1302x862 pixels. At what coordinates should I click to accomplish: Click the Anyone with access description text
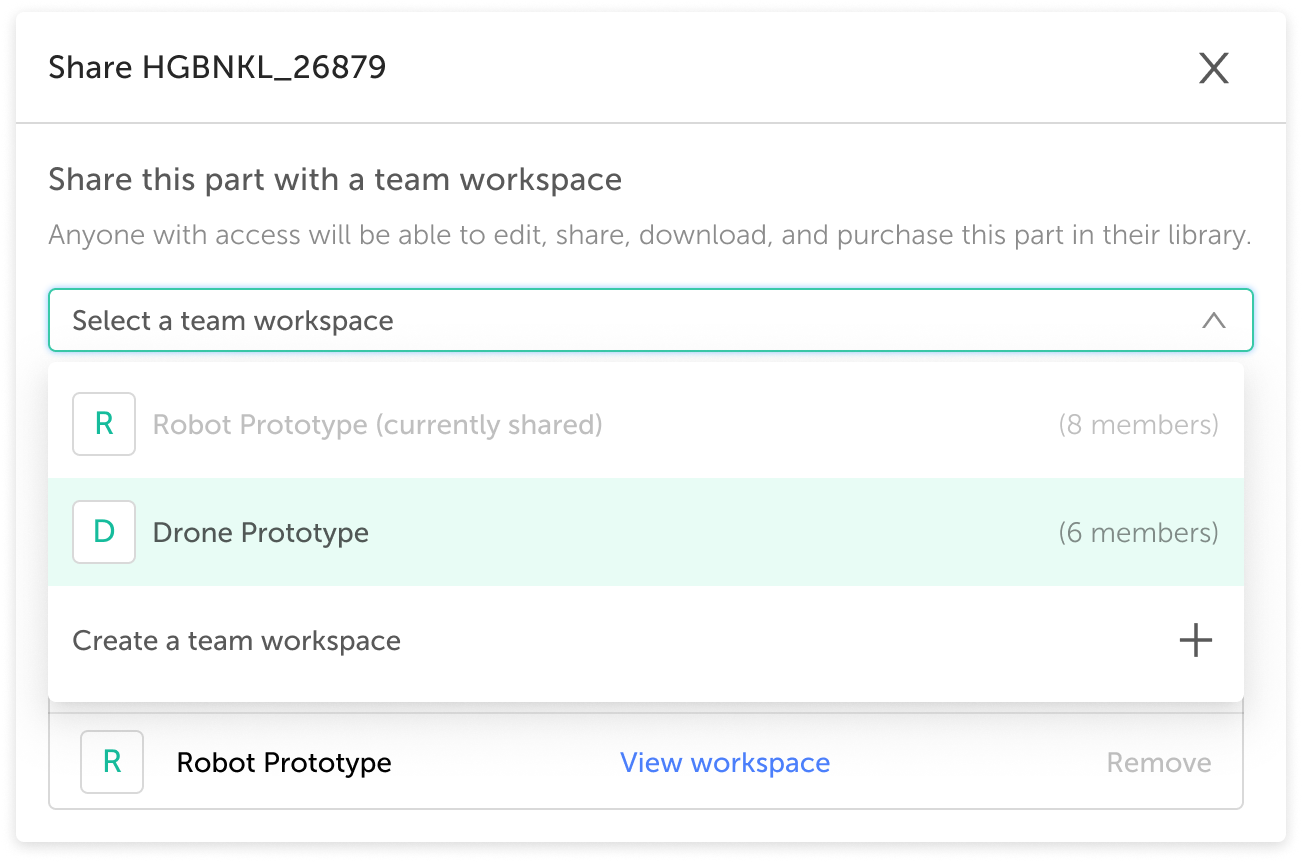[650, 236]
